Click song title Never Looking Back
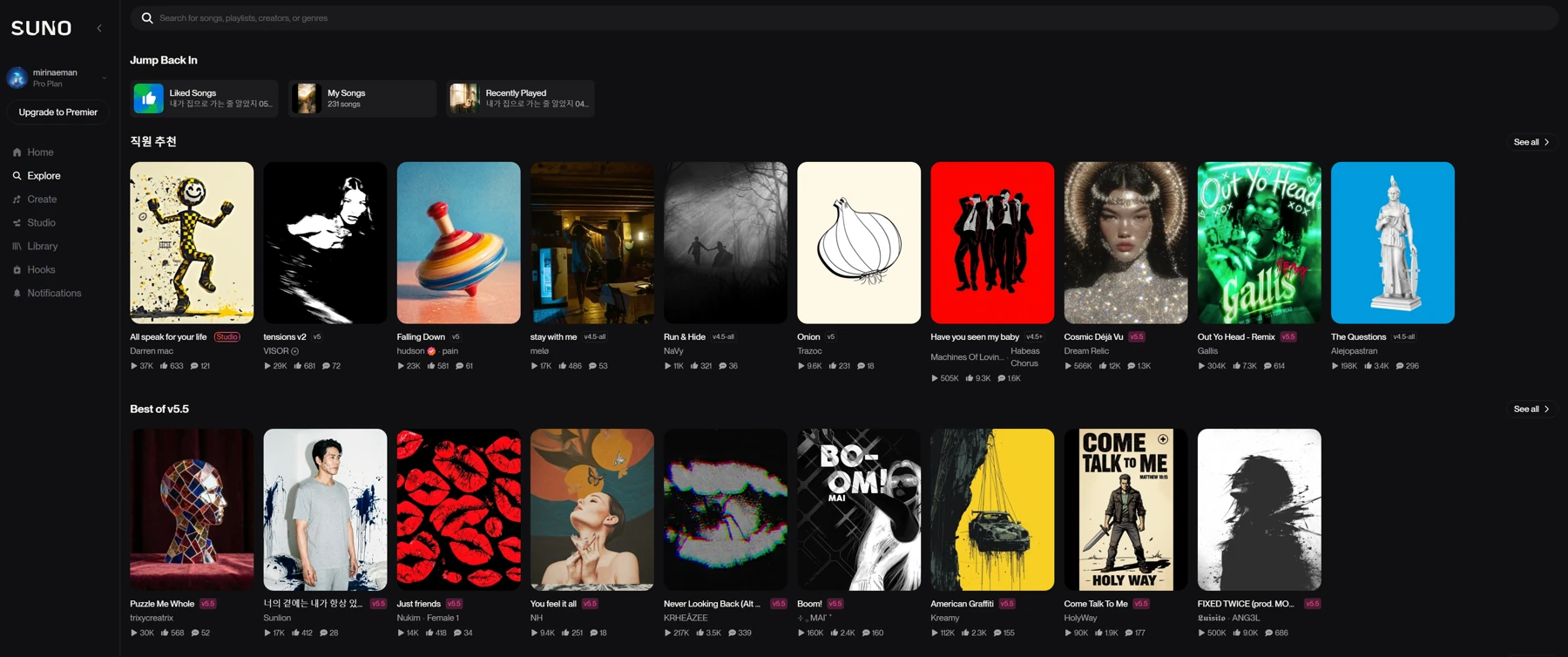This screenshot has height=657, width=1568. tap(712, 604)
